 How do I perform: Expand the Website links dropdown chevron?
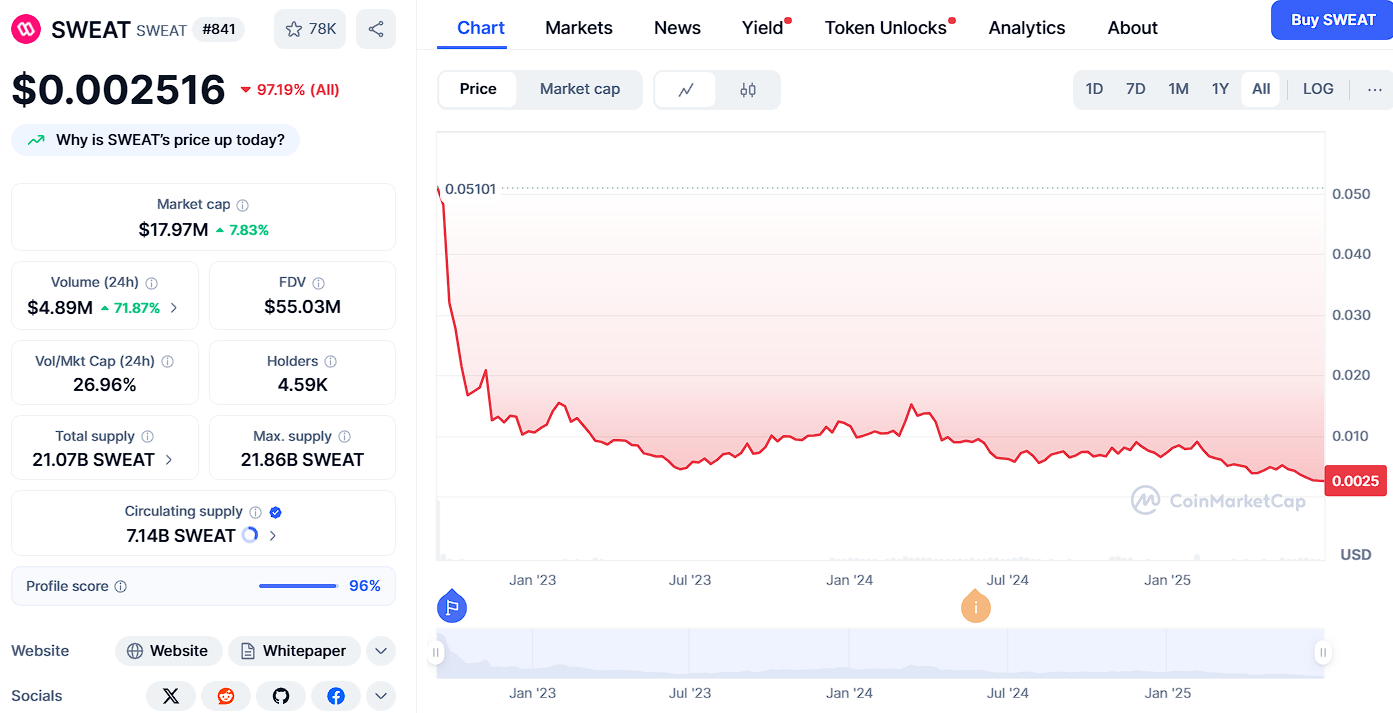pos(381,651)
